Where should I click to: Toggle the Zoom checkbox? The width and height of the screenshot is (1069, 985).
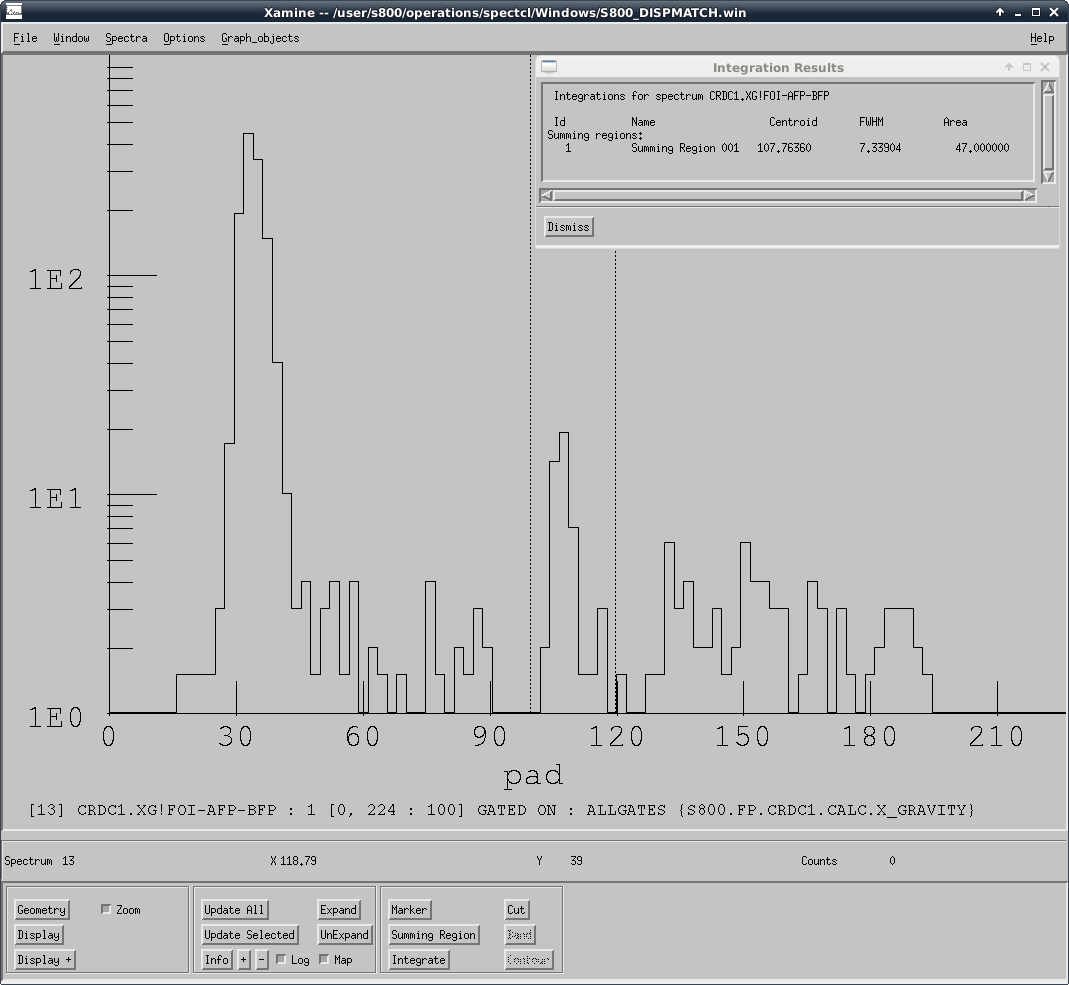click(107, 910)
